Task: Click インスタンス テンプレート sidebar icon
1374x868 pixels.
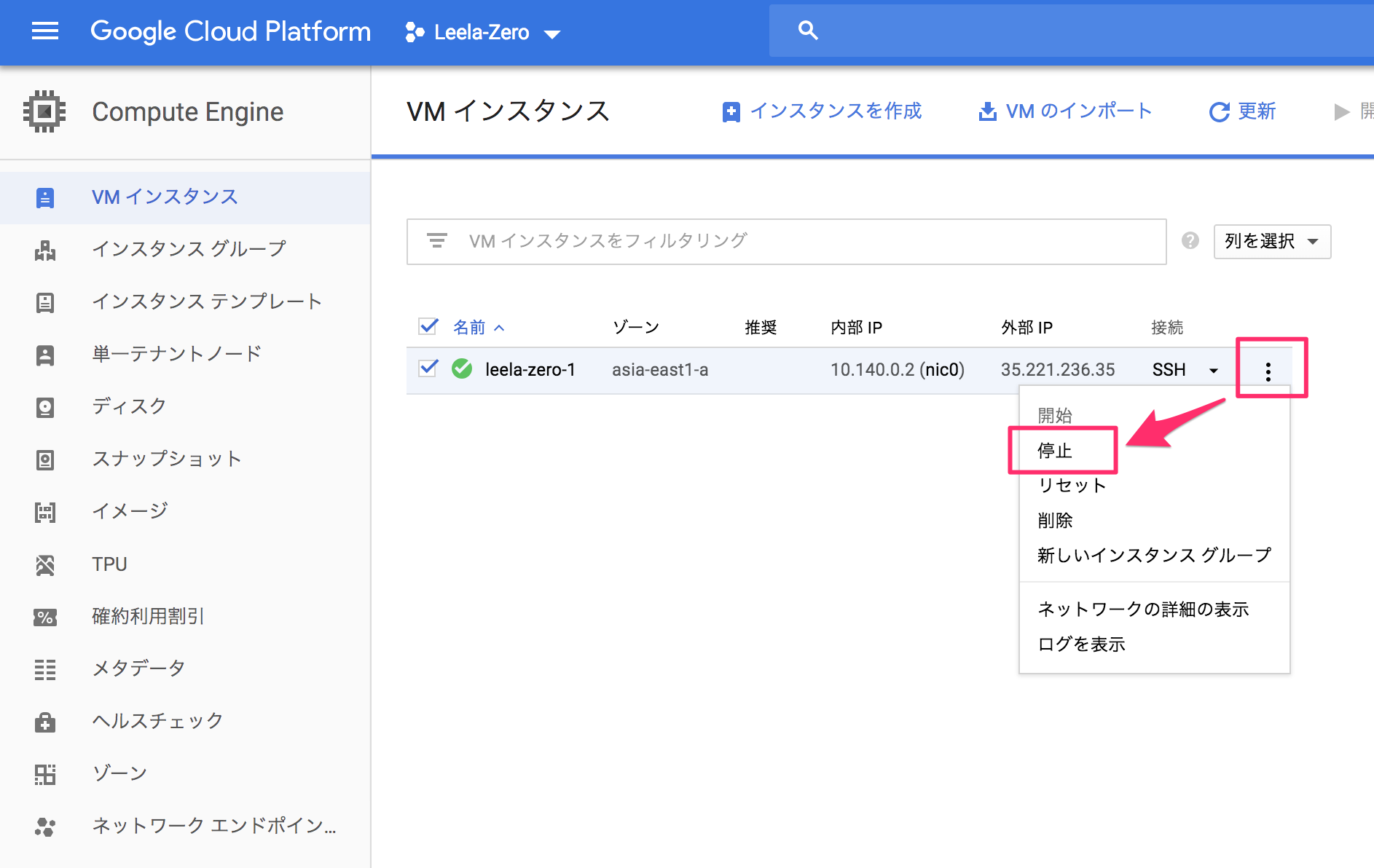Action: pos(45,303)
